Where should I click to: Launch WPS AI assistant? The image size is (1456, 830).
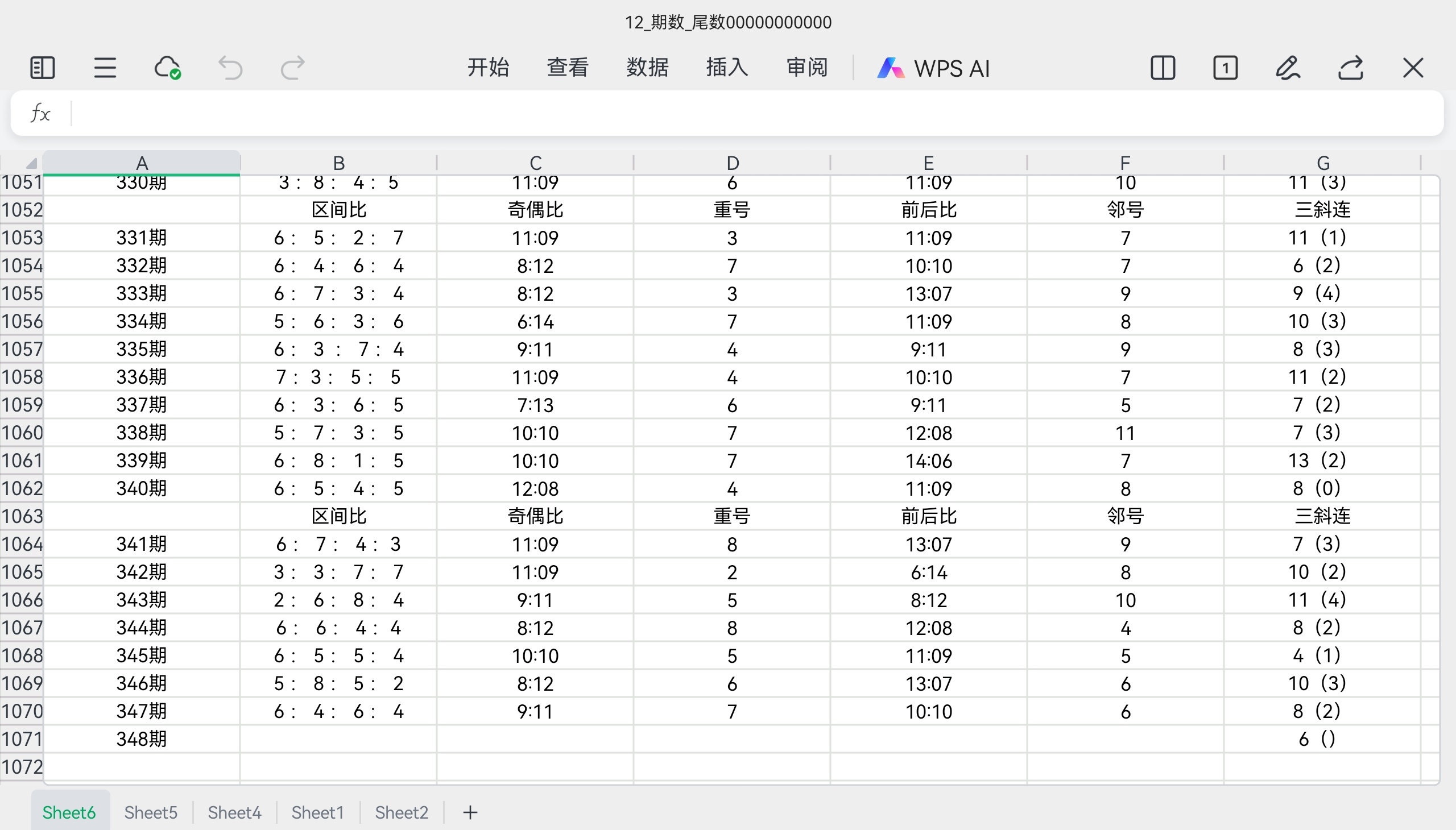[933, 68]
